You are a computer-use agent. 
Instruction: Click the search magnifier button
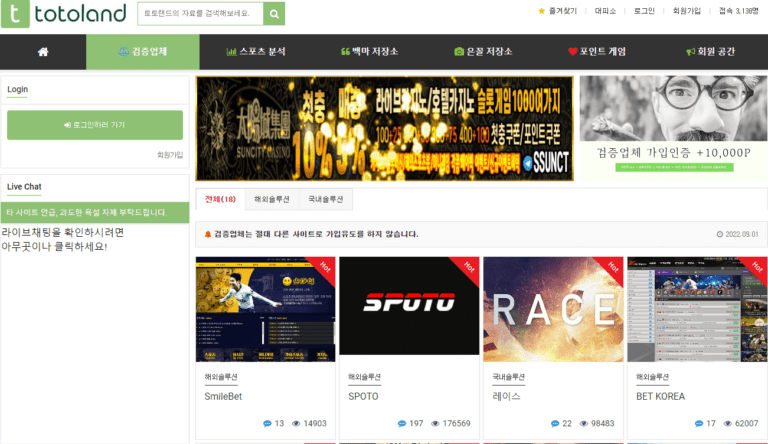pyautogui.click(x=274, y=14)
